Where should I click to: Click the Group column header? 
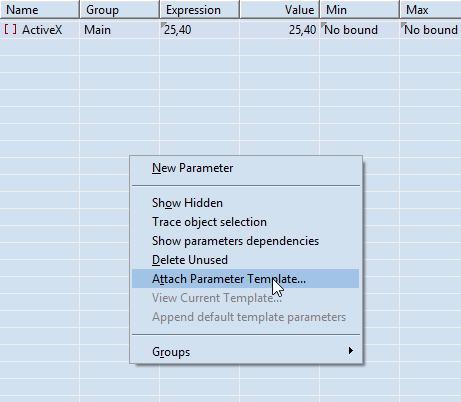pos(120,9)
